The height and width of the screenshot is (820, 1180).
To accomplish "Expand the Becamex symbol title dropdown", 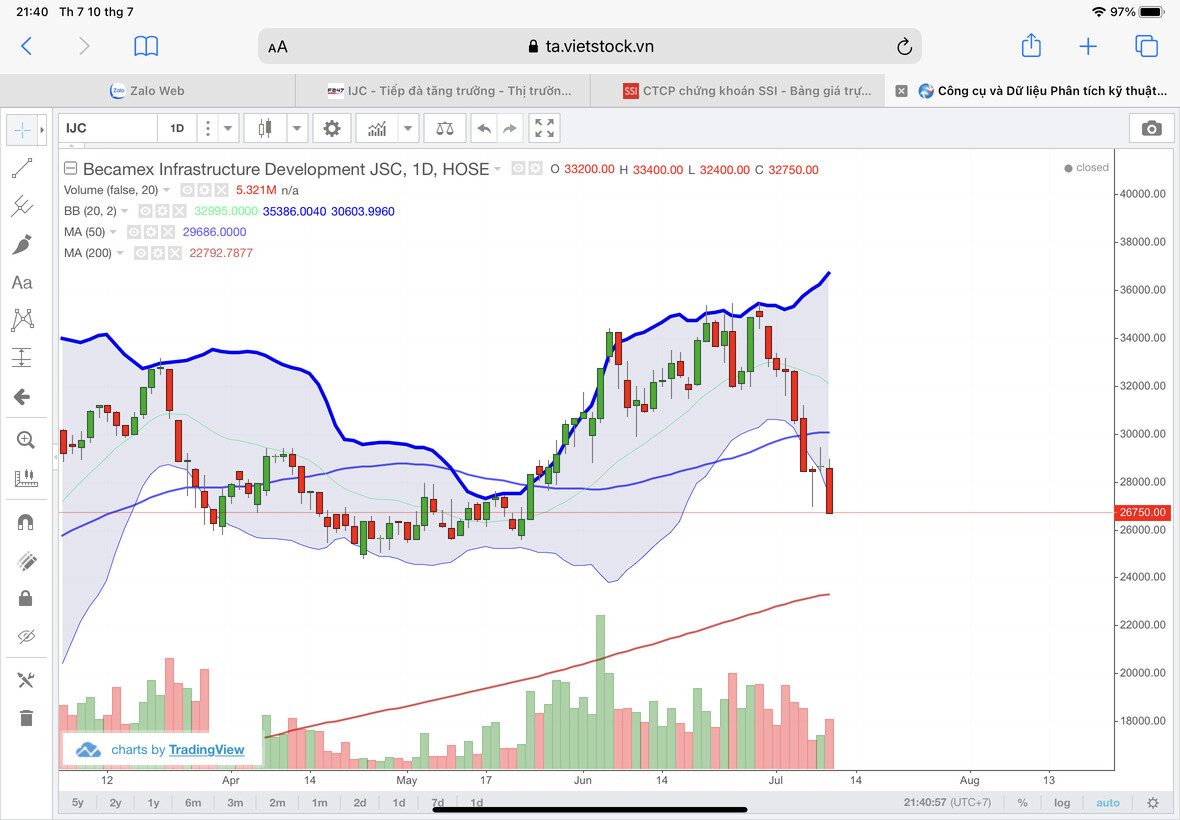I will click(x=497, y=169).
